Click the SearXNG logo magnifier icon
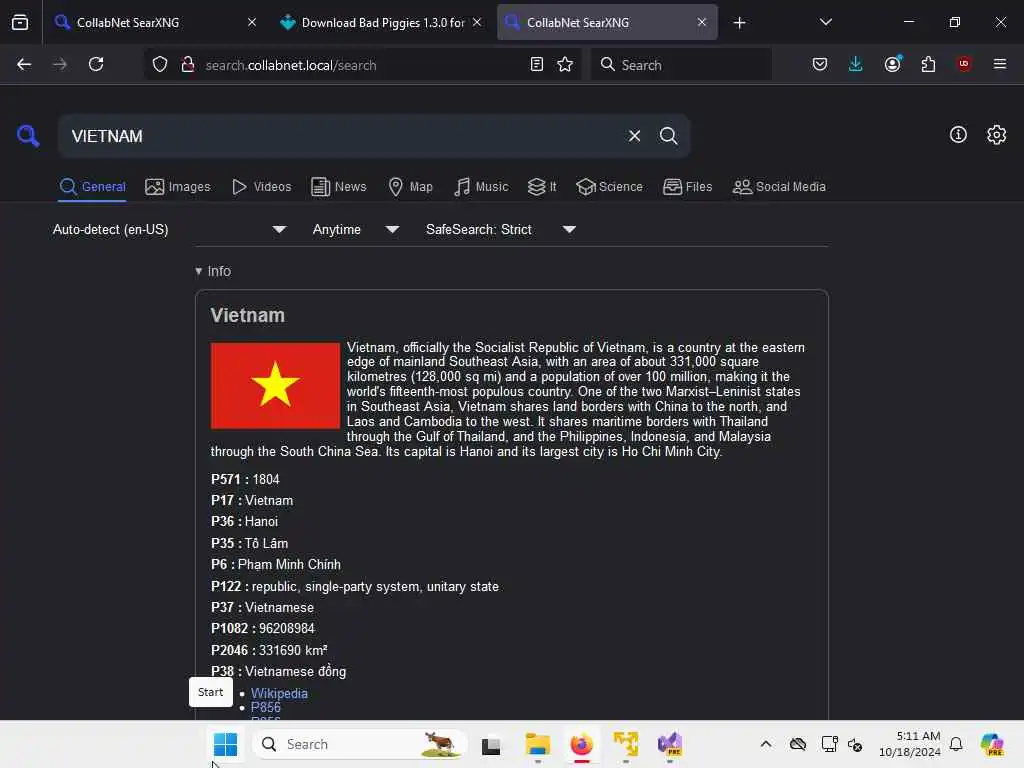Viewport: 1024px width, 768px height. [x=27, y=136]
